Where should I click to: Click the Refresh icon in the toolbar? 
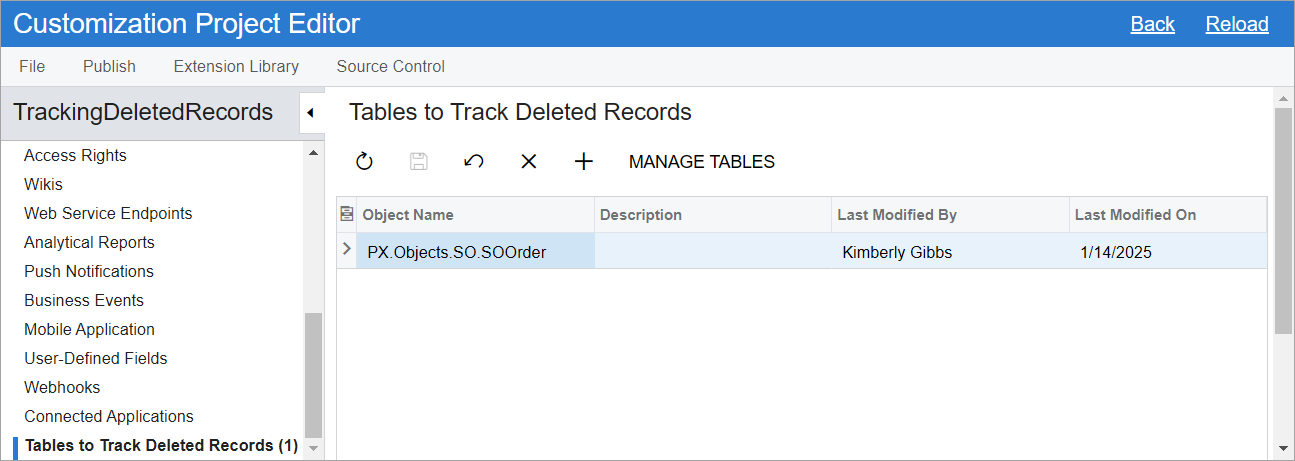[364, 162]
